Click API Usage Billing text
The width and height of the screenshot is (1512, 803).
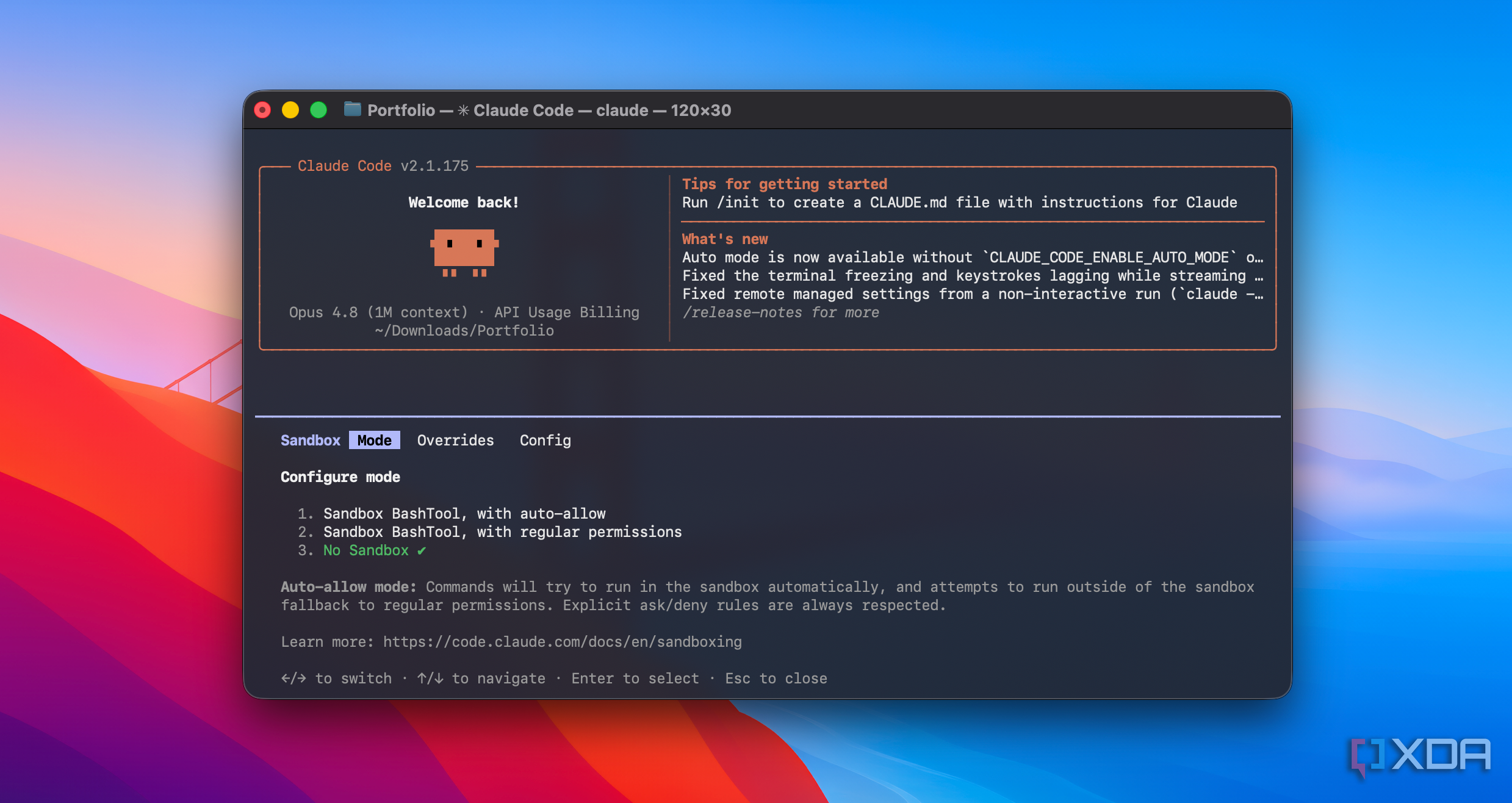[x=566, y=312]
